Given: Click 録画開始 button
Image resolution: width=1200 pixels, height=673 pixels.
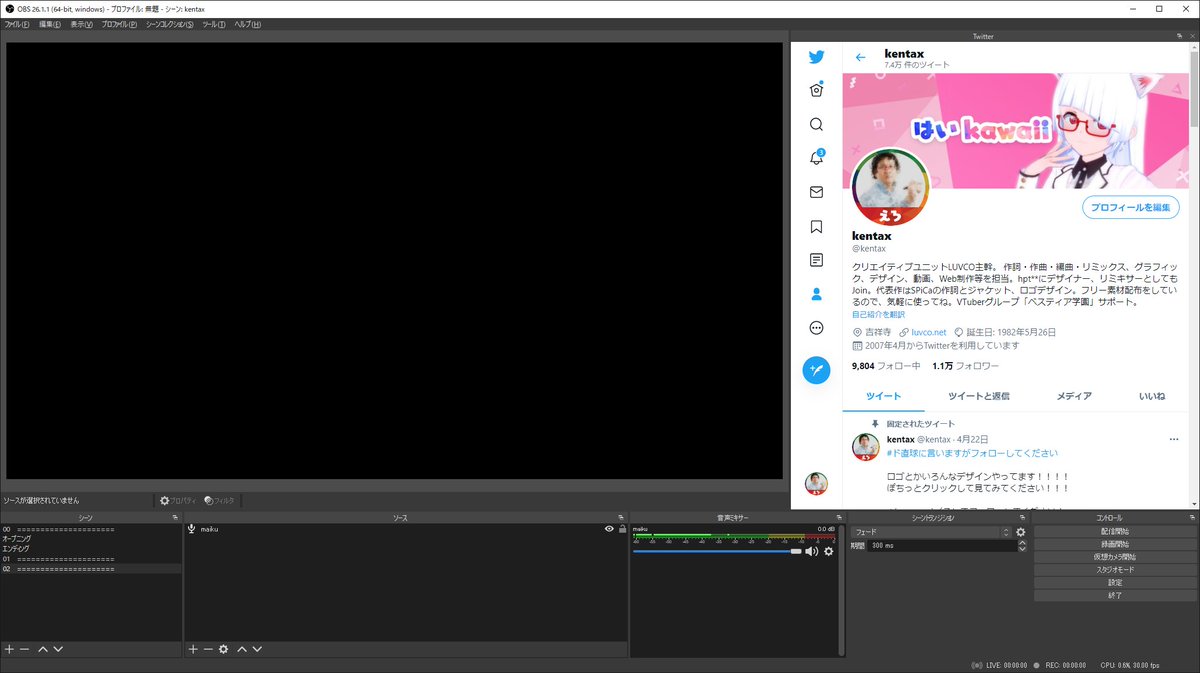Looking at the screenshot, I should 1115,544.
